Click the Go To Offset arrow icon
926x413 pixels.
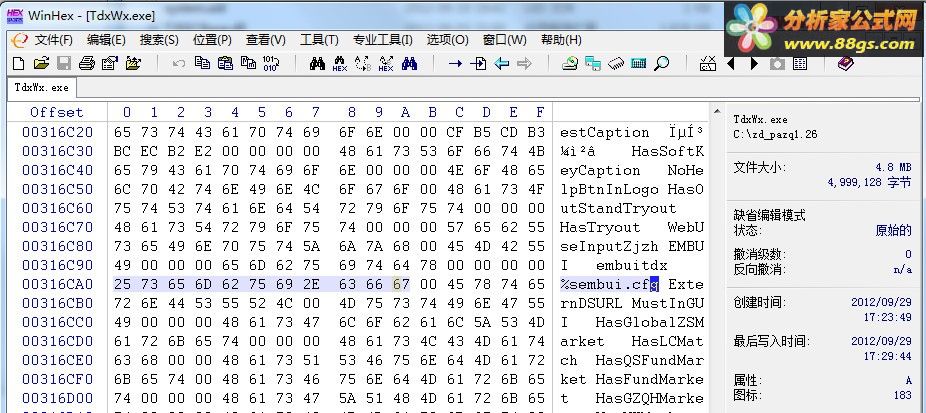(455, 63)
